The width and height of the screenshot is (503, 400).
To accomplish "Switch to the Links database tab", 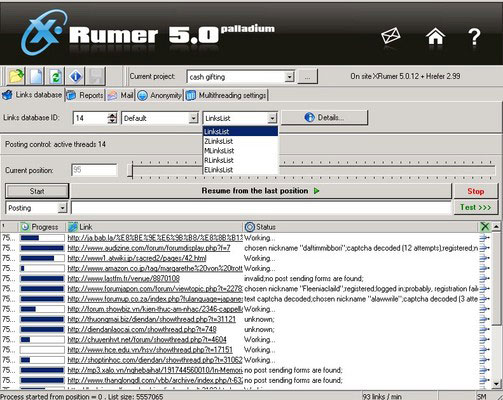I will coord(32,95).
